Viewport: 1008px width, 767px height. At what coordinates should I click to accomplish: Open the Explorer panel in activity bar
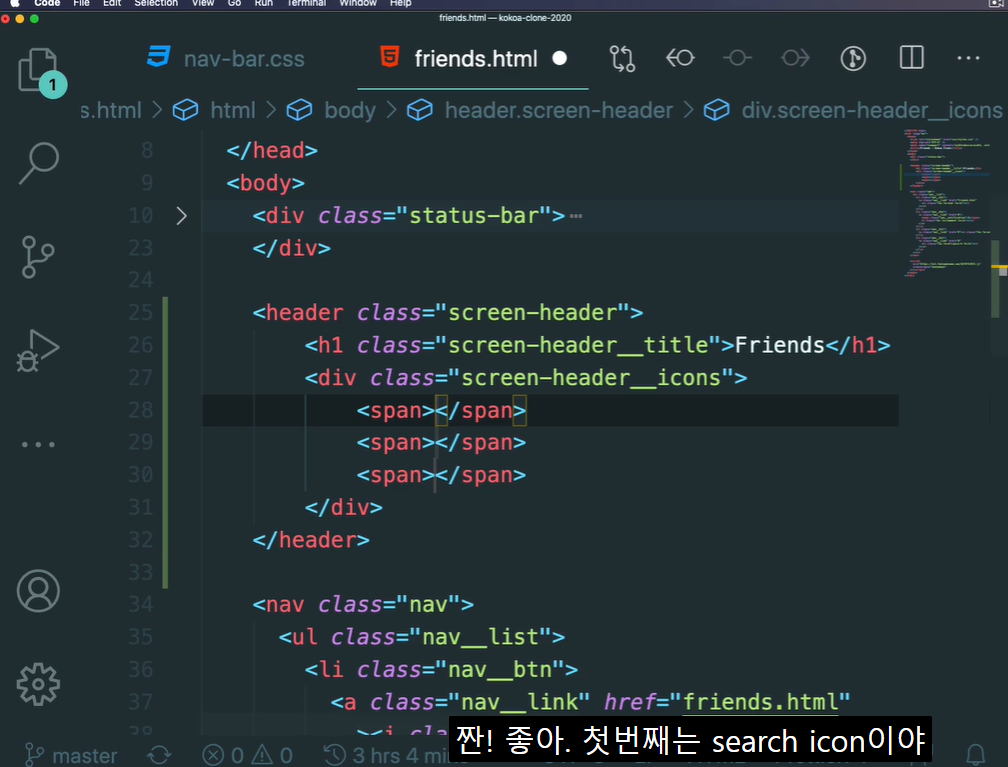[x=39, y=69]
